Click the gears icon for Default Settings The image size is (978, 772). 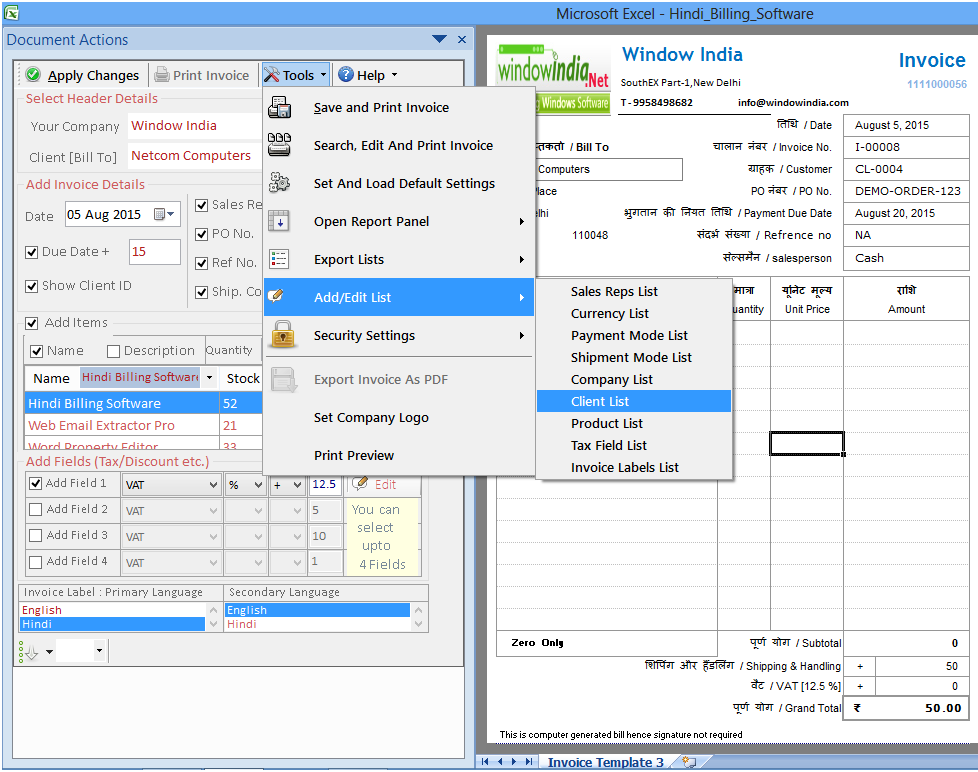[x=279, y=183]
